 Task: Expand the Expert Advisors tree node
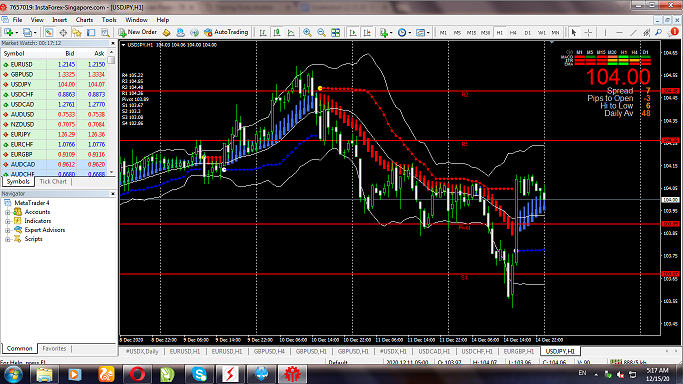tap(7, 231)
